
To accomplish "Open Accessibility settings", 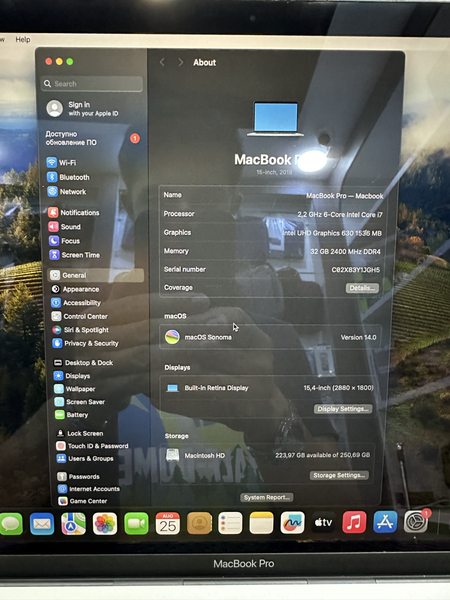I will click(x=76, y=303).
